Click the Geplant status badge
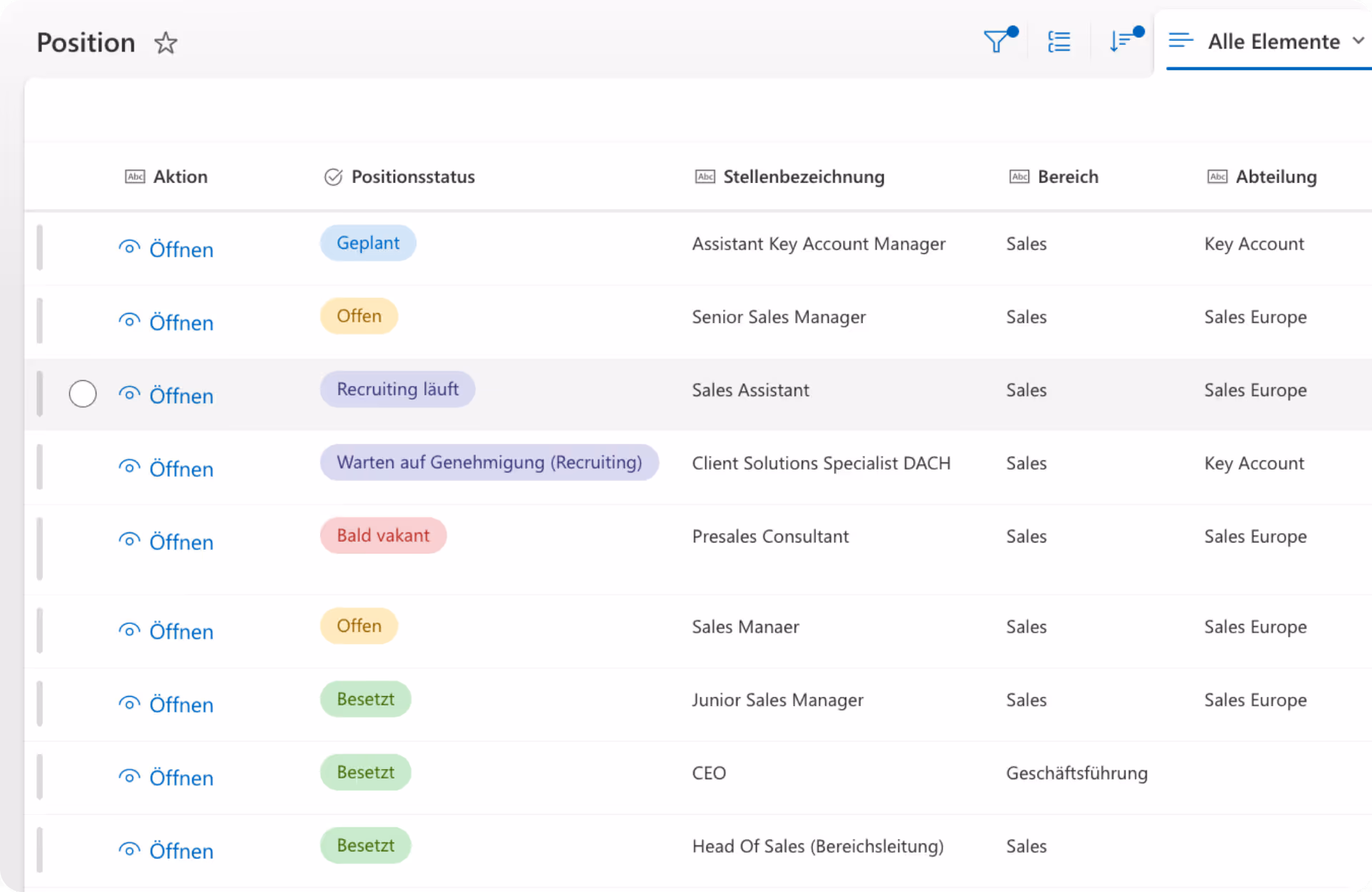 [368, 243]
